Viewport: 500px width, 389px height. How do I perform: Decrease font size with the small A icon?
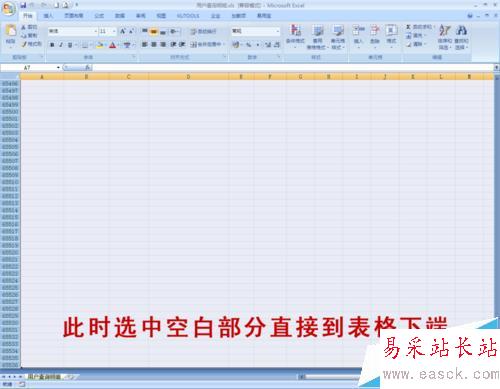131,31
